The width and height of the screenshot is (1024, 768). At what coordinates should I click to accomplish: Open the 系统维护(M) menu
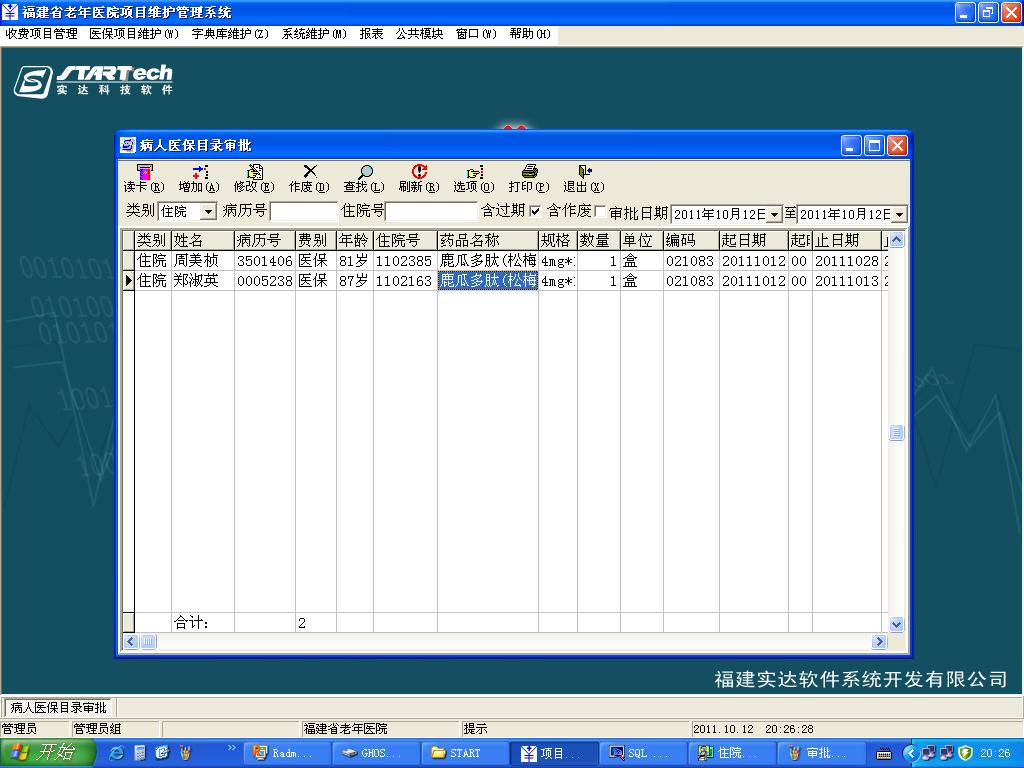tap(314, 34)
